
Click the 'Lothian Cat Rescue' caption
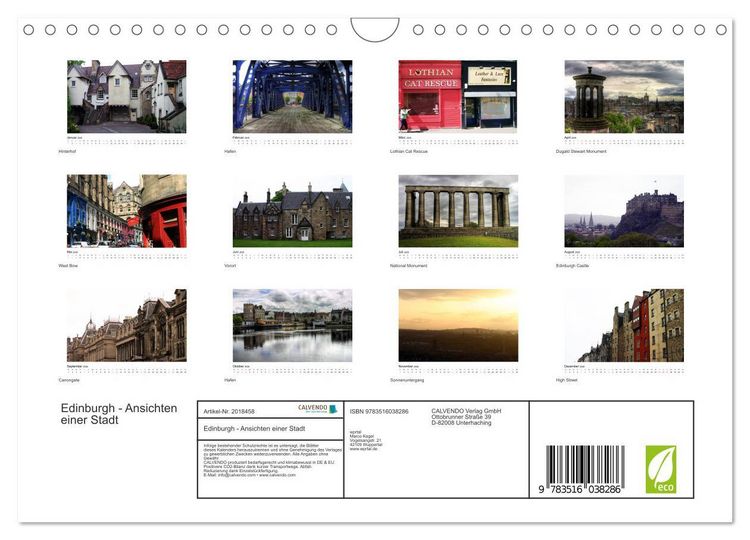[x=408, y=151]
